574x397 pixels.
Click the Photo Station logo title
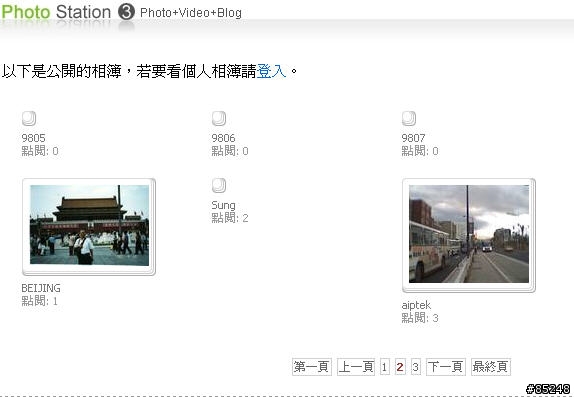[56, 12]
